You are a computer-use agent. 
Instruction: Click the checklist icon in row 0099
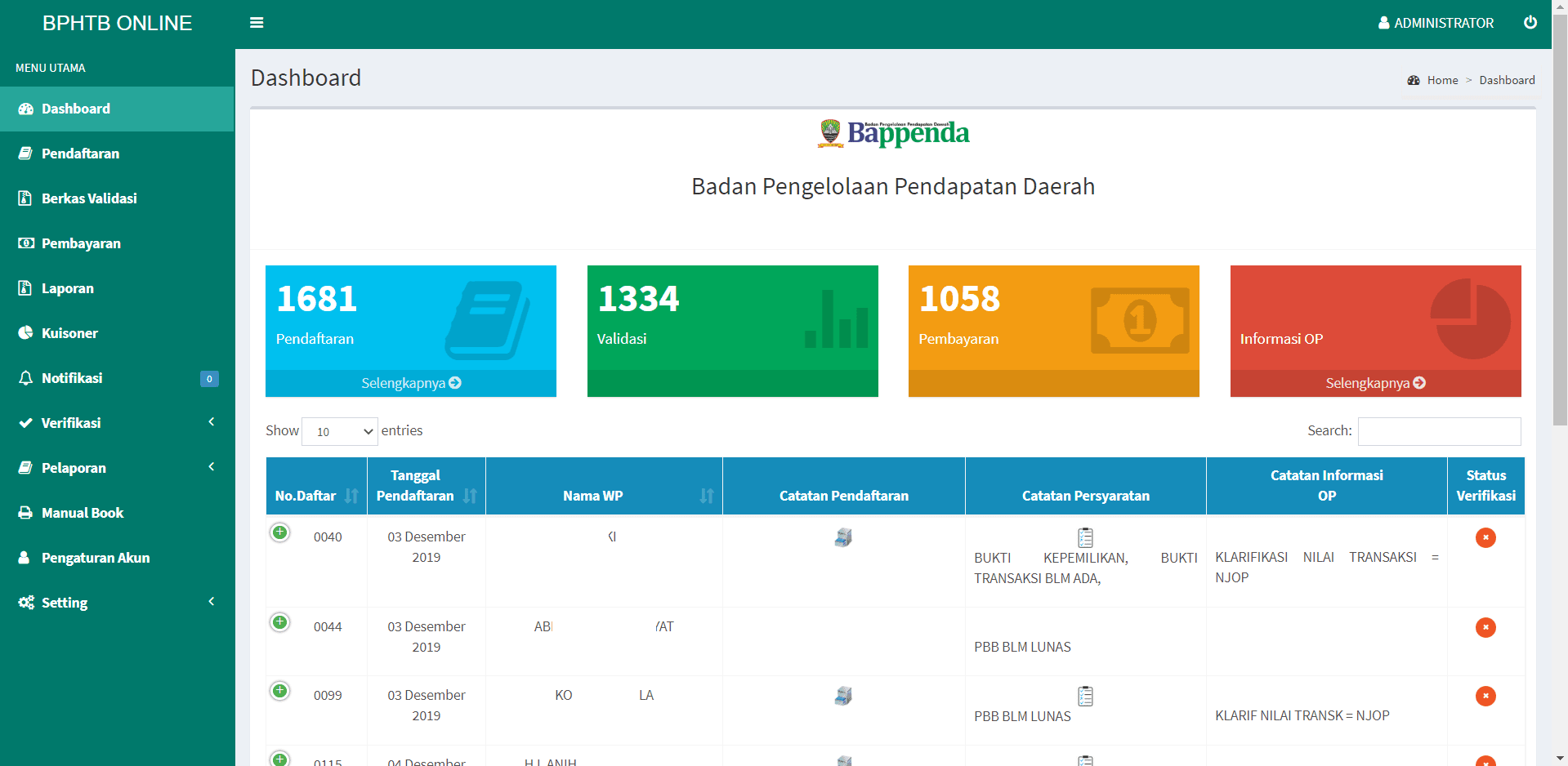pyautogui.click(x=1085, y=696)
